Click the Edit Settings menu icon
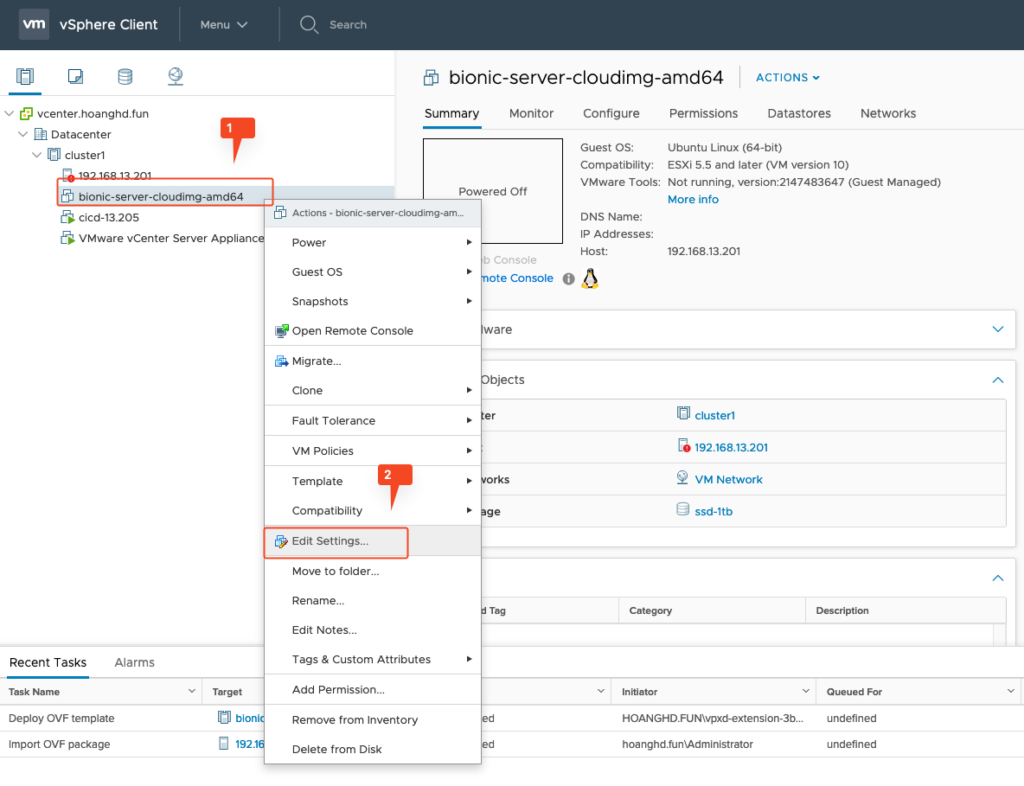Viewport: 1024px width, 786px height. click(x=281, y=541)
